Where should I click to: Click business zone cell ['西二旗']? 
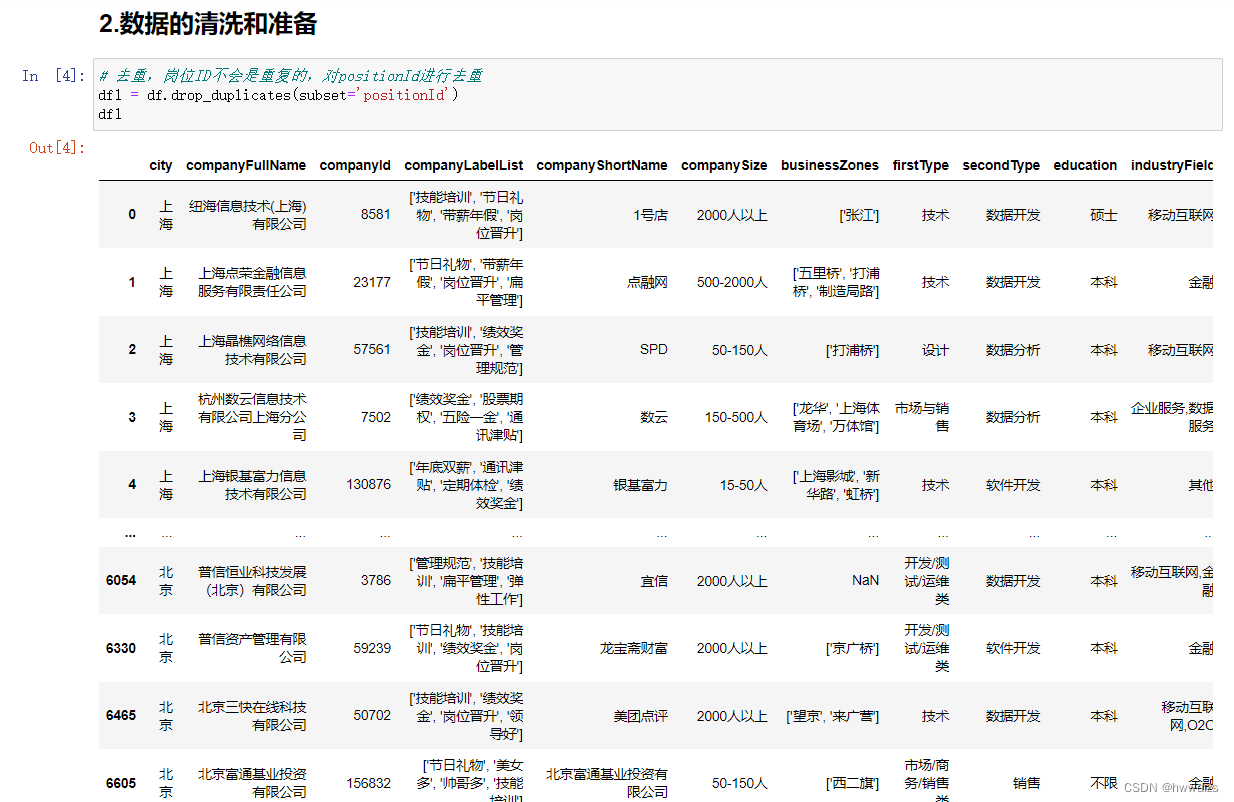(852, 783)
